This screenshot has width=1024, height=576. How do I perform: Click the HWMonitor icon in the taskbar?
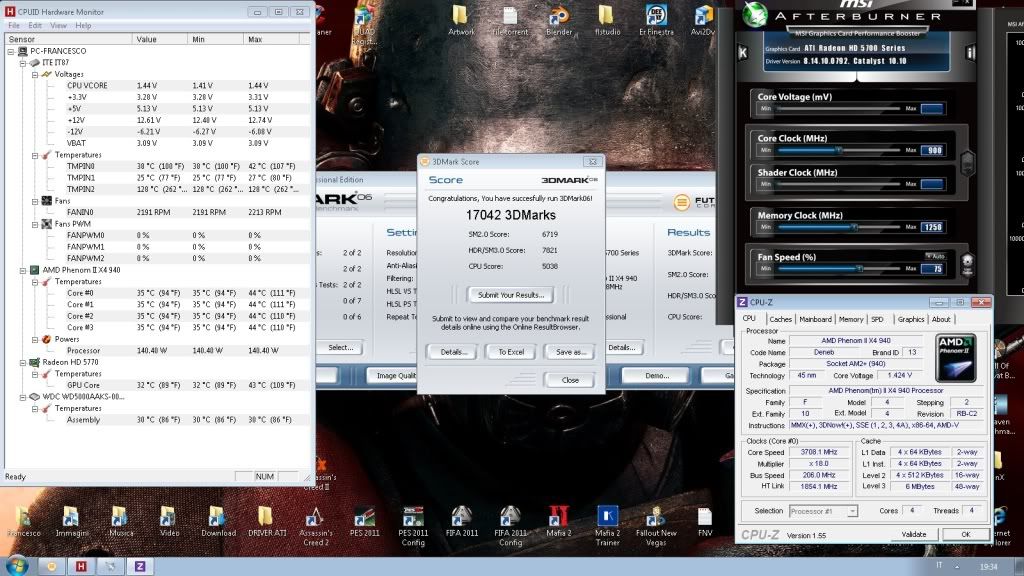pos(80,565)
